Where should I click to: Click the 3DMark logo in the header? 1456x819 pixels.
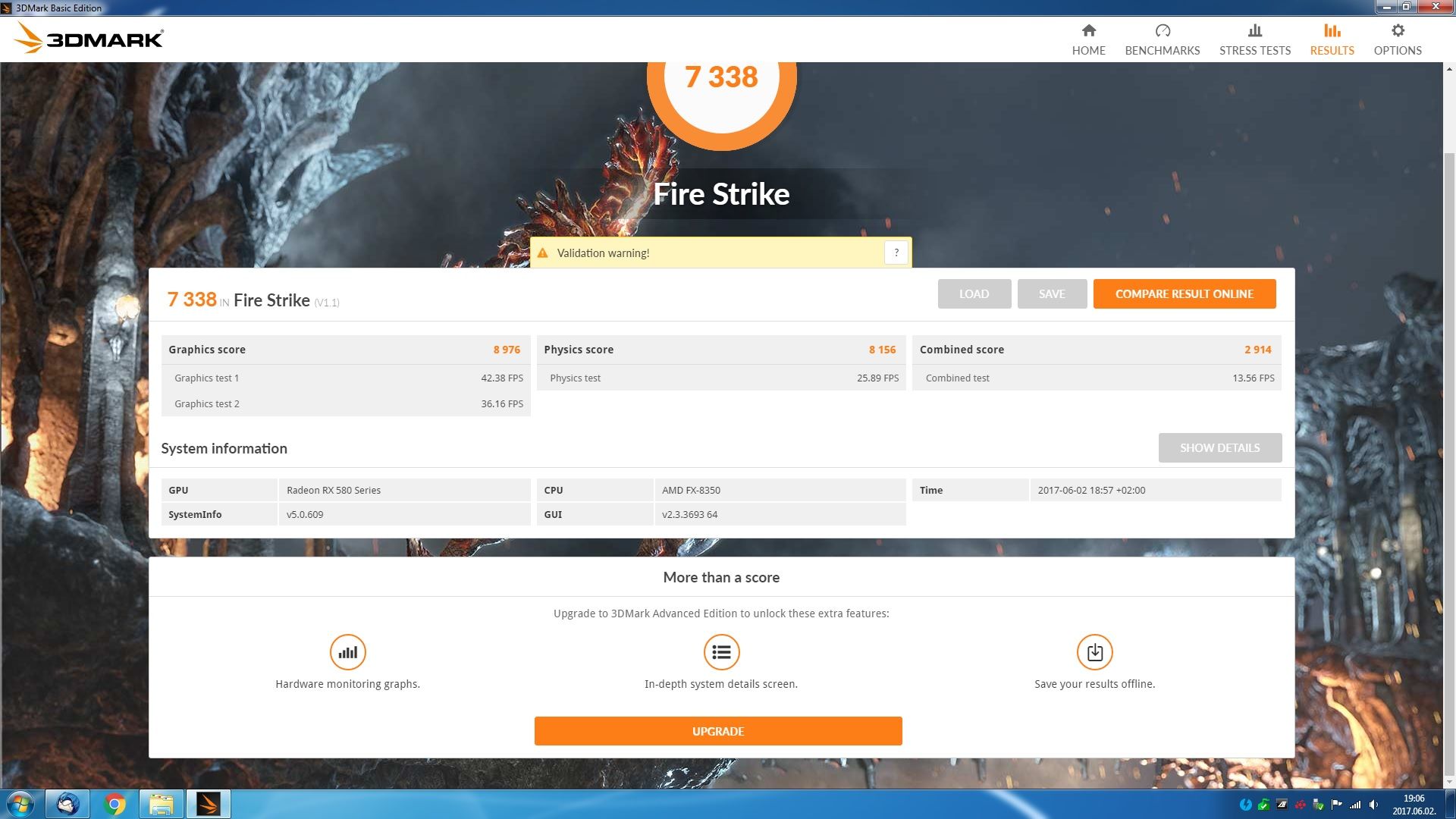[89, 38]
